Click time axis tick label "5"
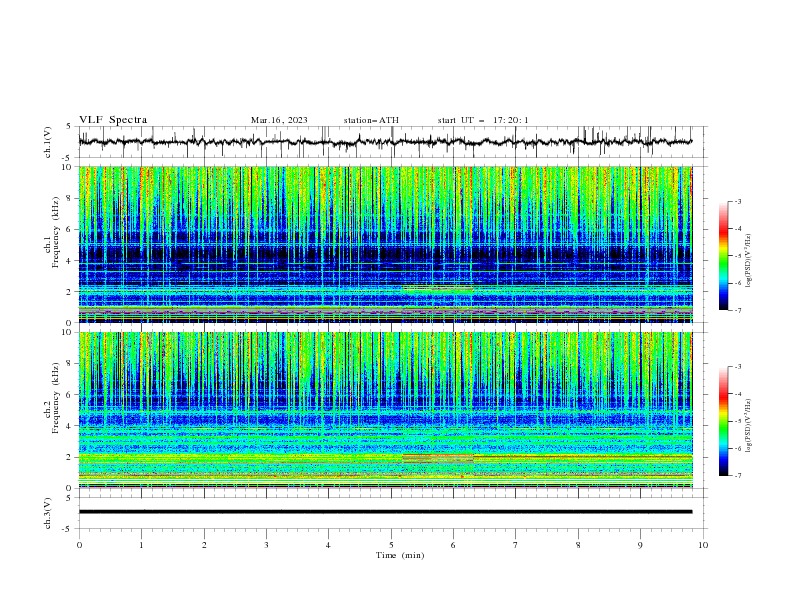 click(x=391, y=545)
